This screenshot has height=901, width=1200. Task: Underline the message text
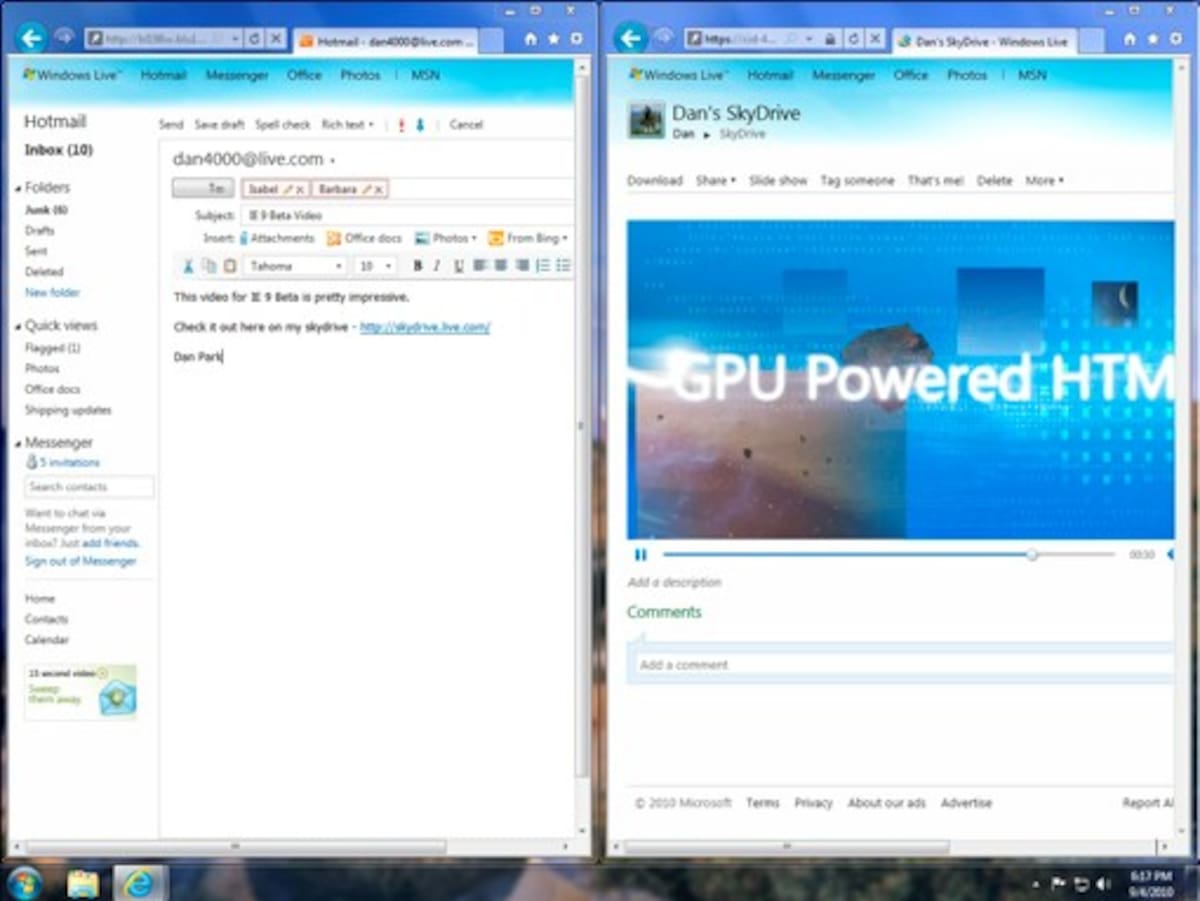point(459,266)
